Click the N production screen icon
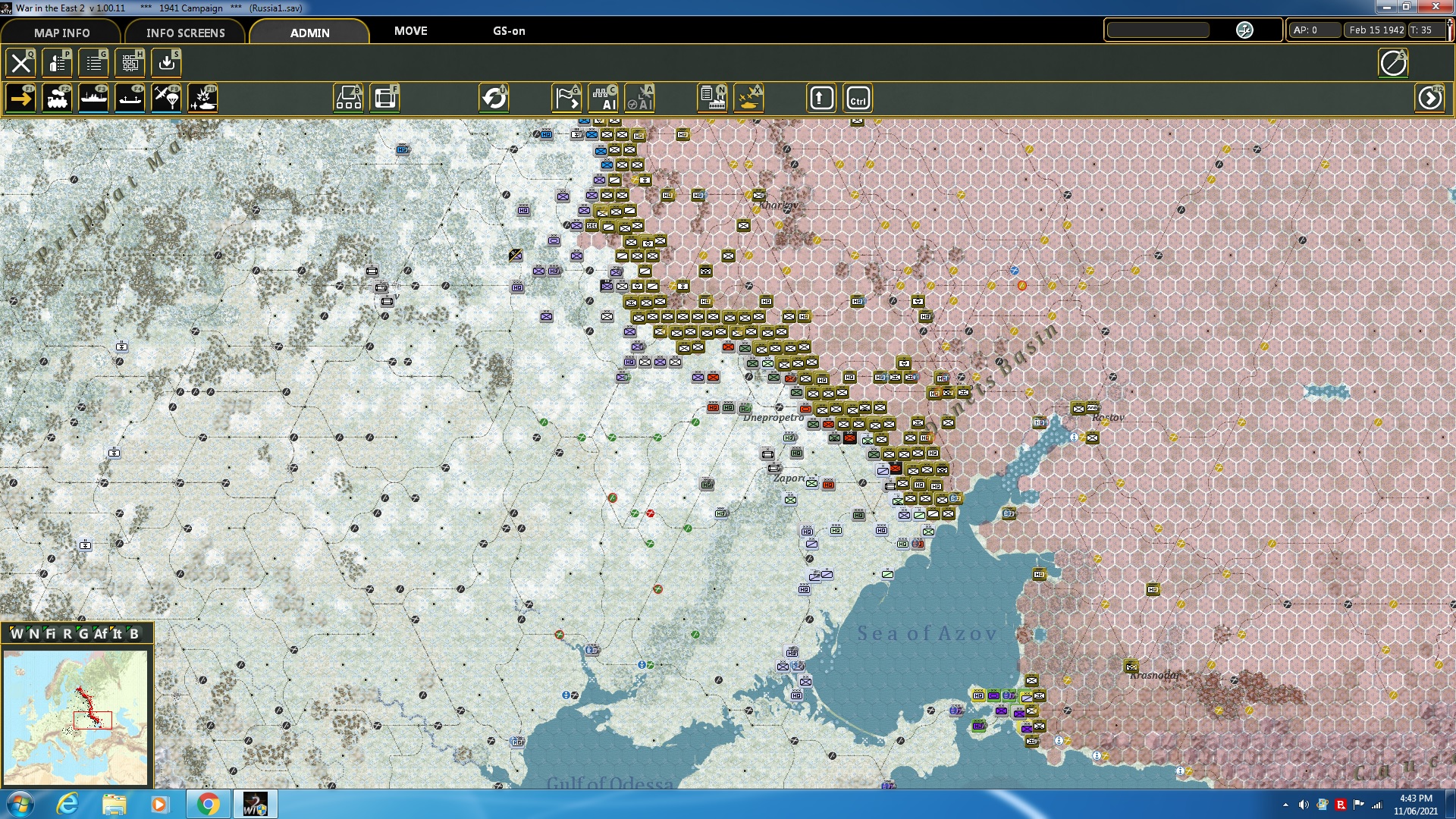The width and height of the screenshot is (1456, 819). (x=711, y=97)
